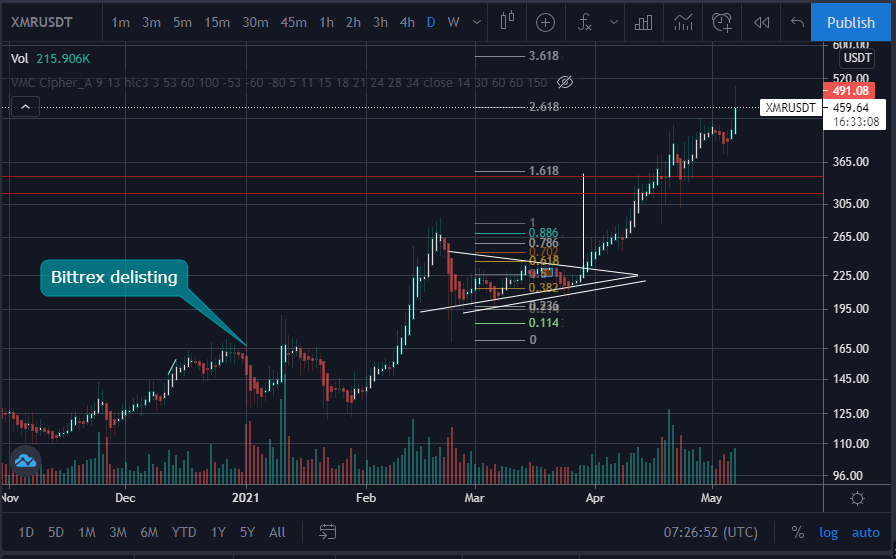Set date range to 6M

coord(149,532)
